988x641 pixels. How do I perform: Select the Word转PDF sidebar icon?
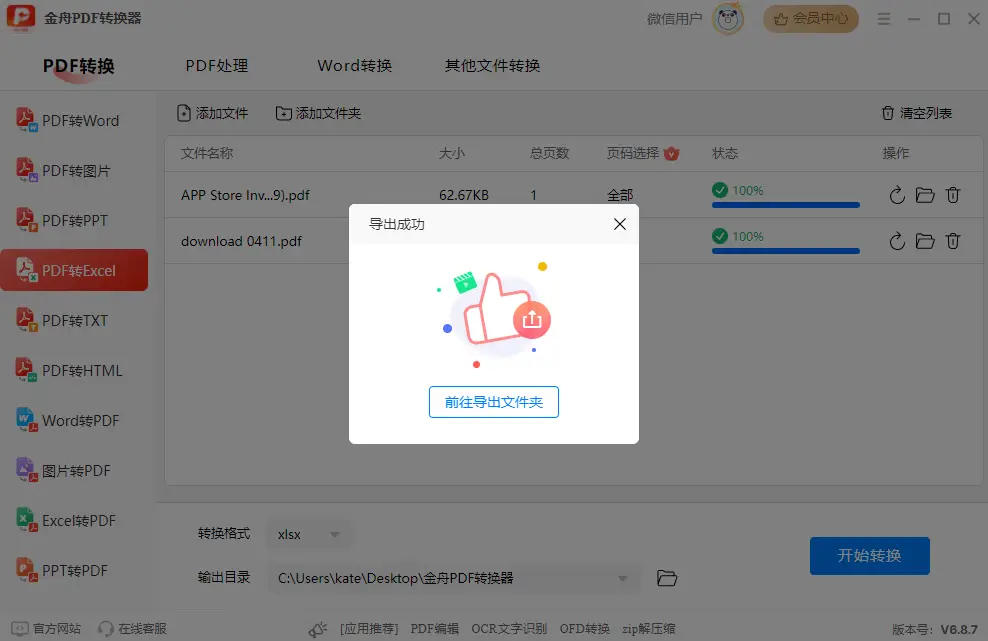tap(24, 420)
